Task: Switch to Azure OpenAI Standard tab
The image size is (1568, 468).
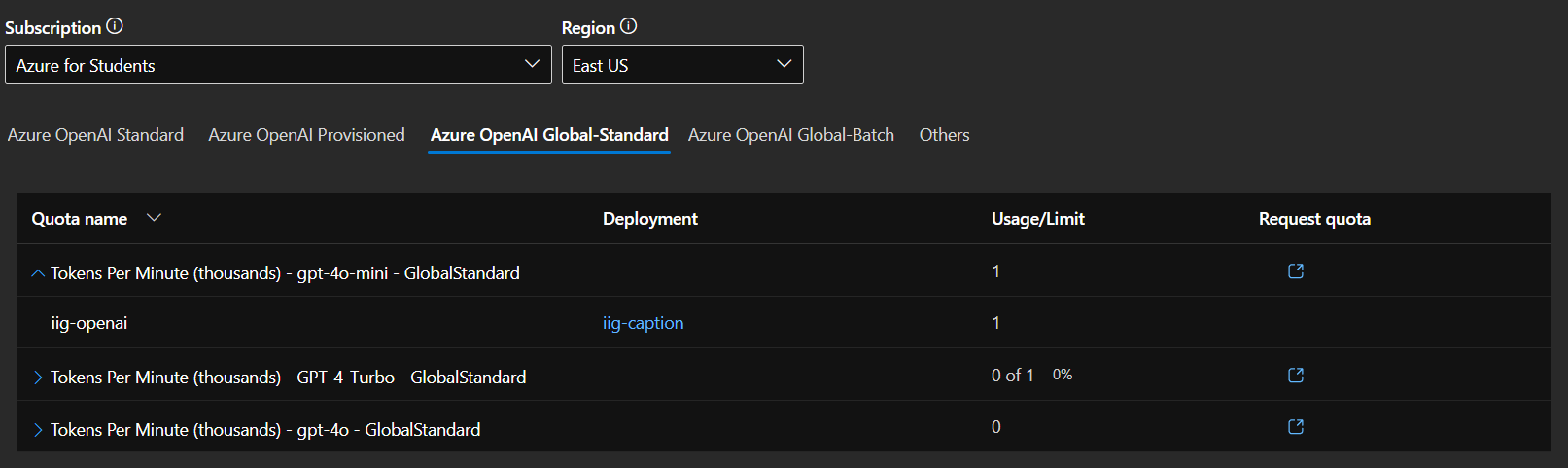Action: 95,135
